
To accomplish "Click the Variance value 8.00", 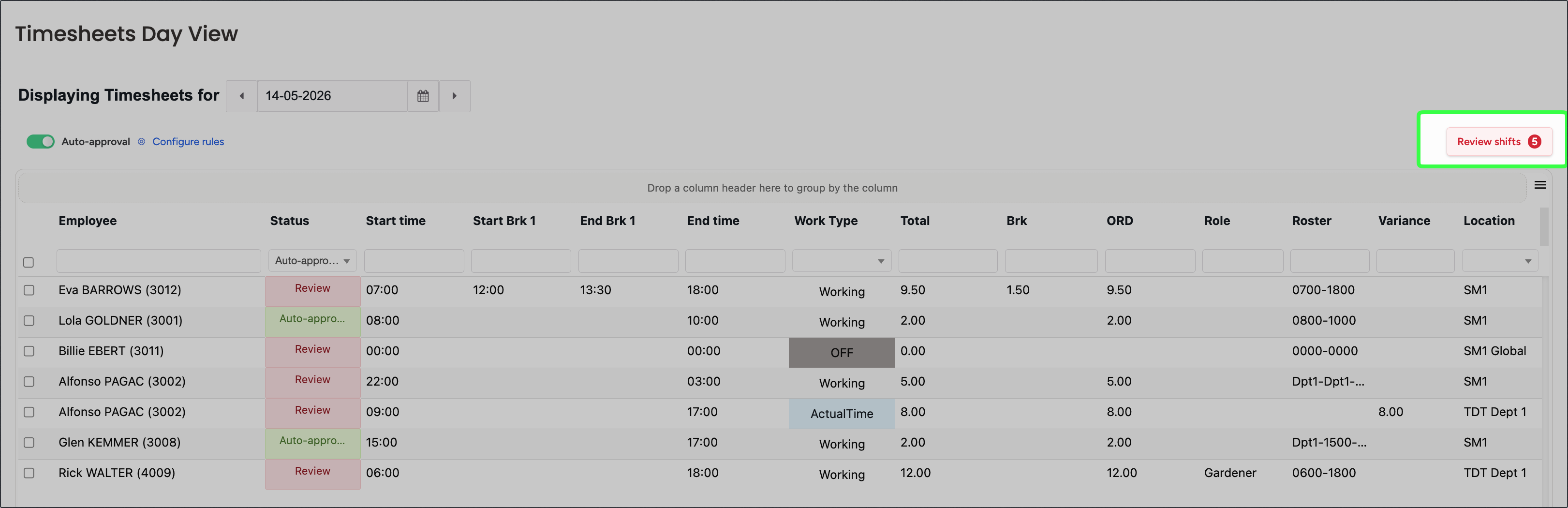I will click(x=1390, y=412).
